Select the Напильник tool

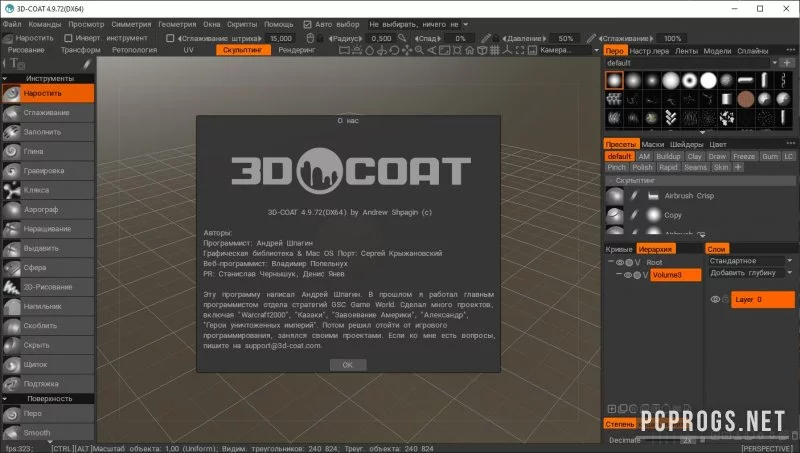click(48, 307)
